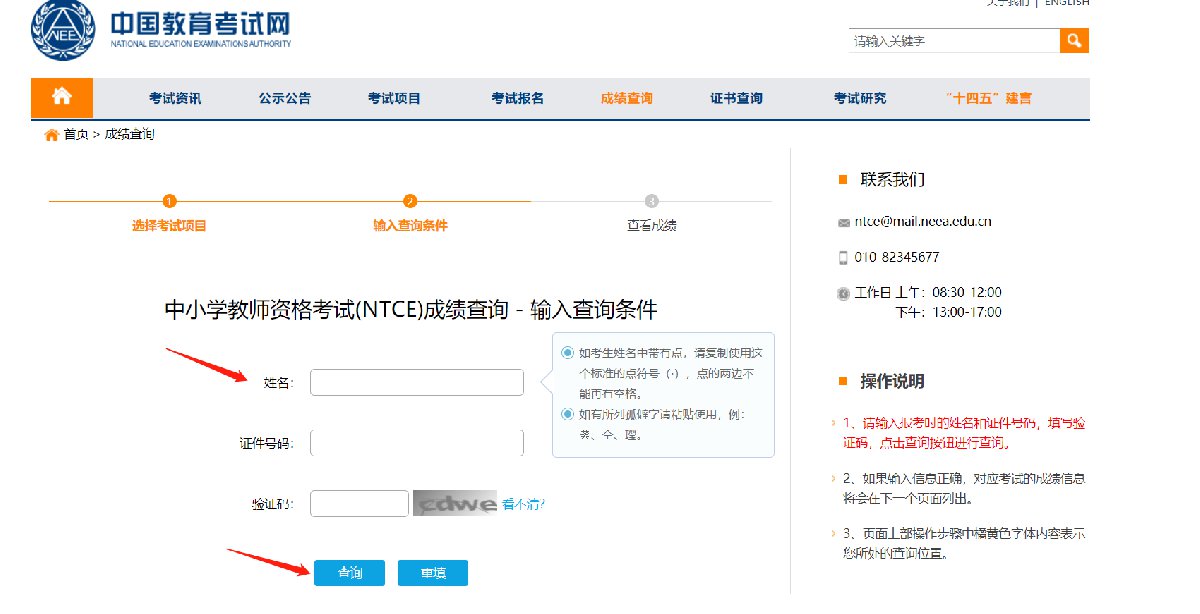Viewport: 1200px width, 614px height.
Task: Click the small house breadcrumb icon
Action: point(51,135)
